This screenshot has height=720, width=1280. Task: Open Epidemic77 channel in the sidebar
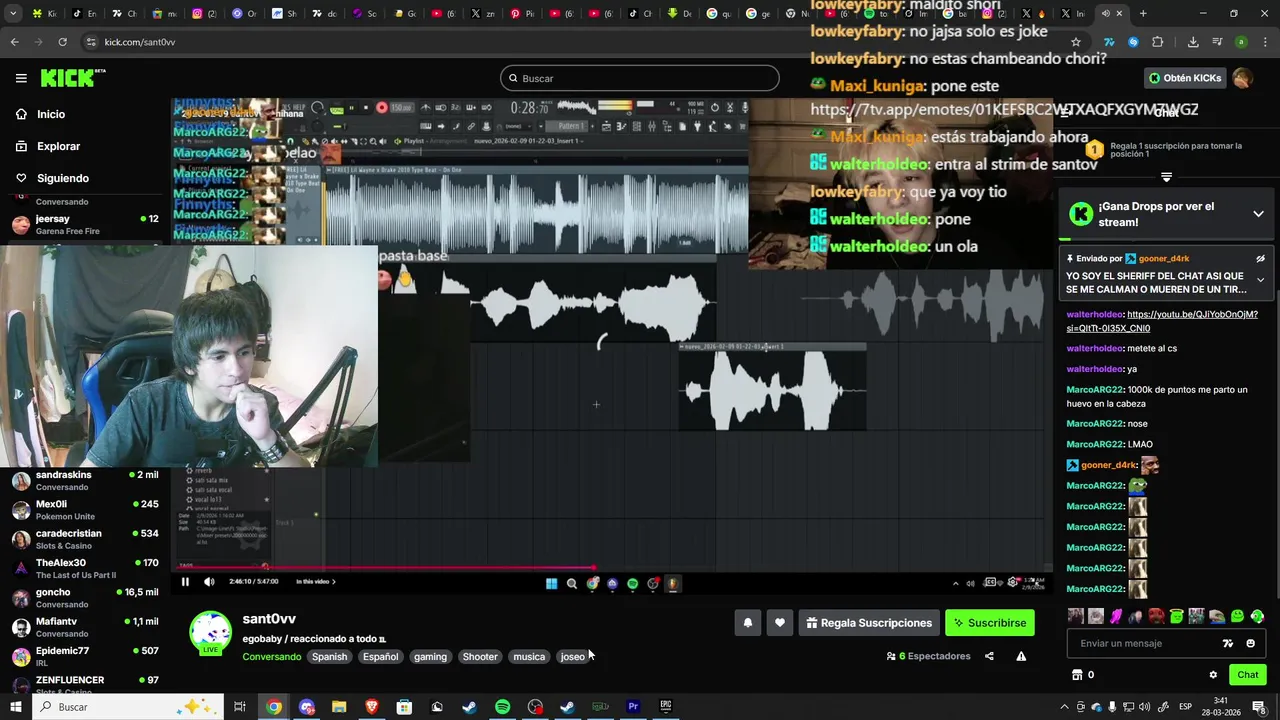click(85, 657)
